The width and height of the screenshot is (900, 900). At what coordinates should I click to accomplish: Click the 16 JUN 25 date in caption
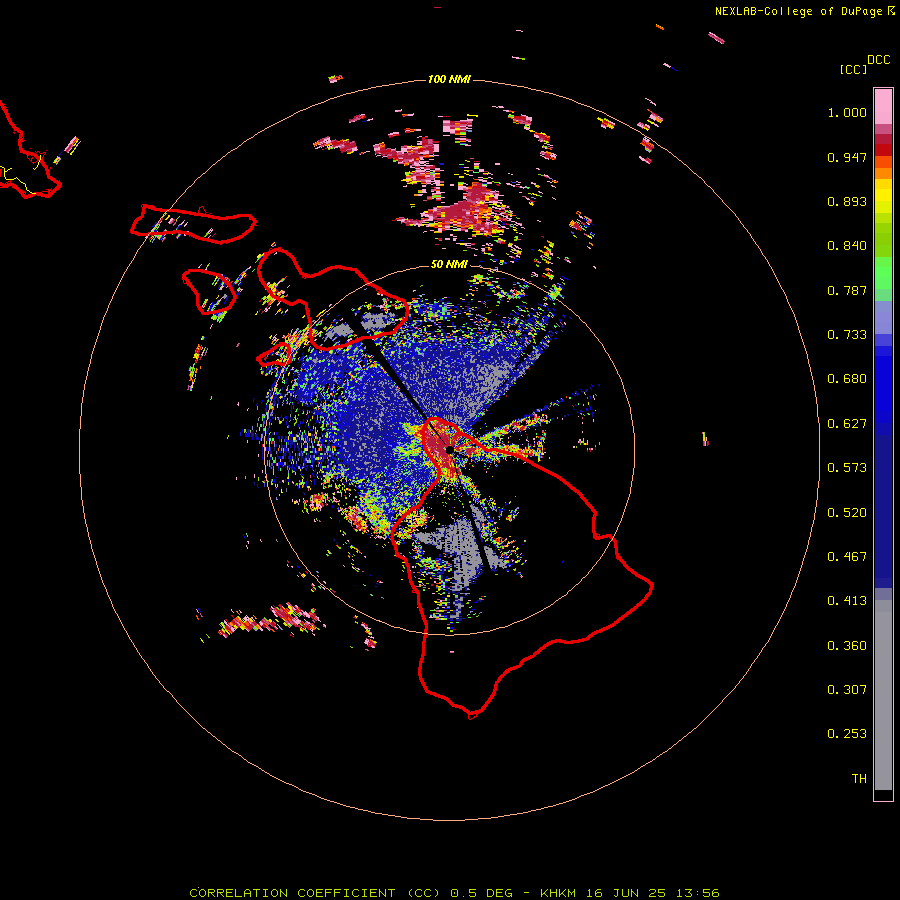click(x=626, y=893)
